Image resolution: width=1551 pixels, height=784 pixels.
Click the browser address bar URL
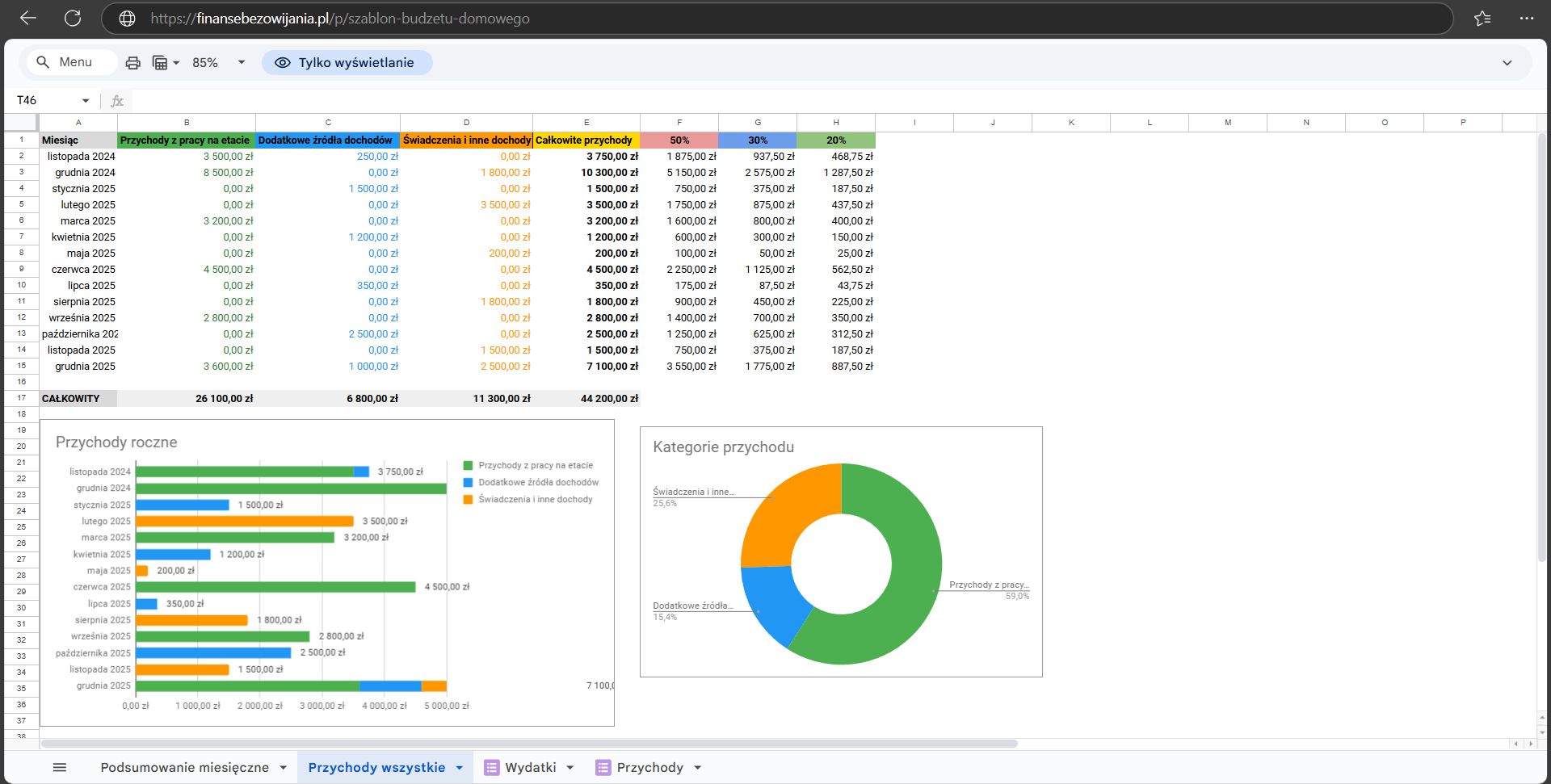(x=340, y=19)
